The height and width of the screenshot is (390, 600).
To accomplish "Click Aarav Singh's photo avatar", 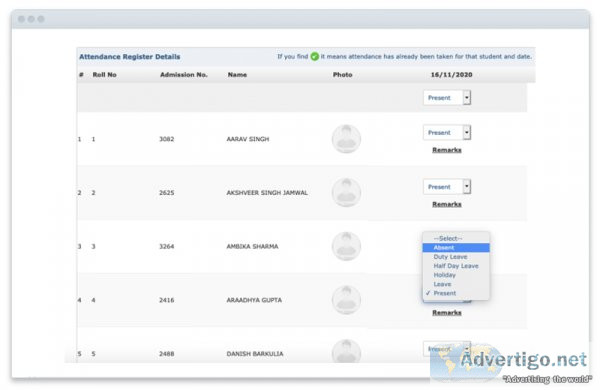I will coord(346,139).
